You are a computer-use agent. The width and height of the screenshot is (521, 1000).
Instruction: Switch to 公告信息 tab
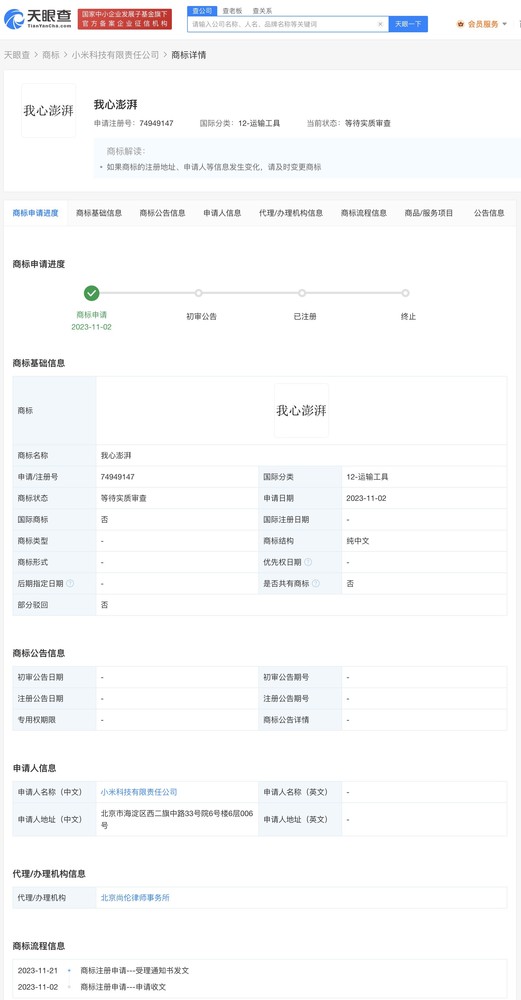(489, 213)
